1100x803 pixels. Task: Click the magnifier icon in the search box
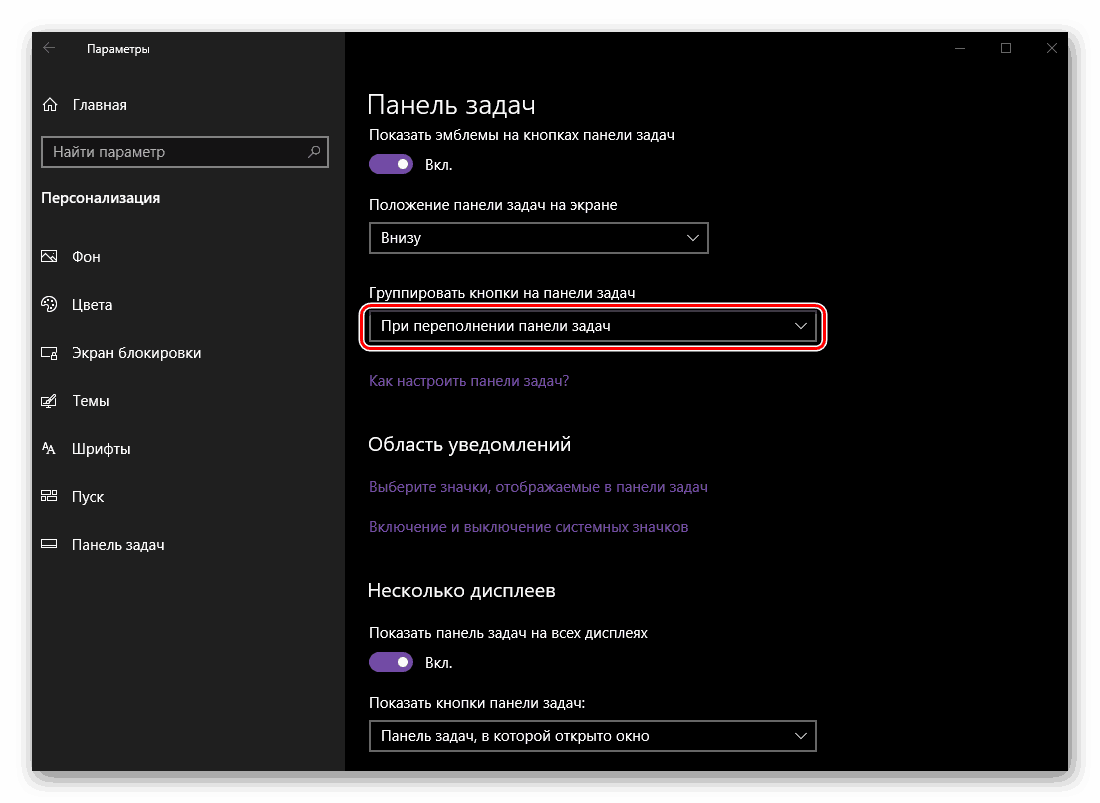point(314,151)
